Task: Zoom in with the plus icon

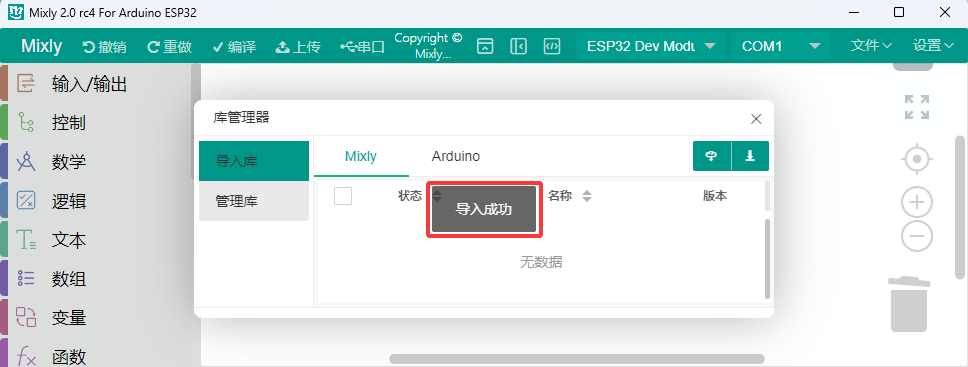Action: (917, 202)
